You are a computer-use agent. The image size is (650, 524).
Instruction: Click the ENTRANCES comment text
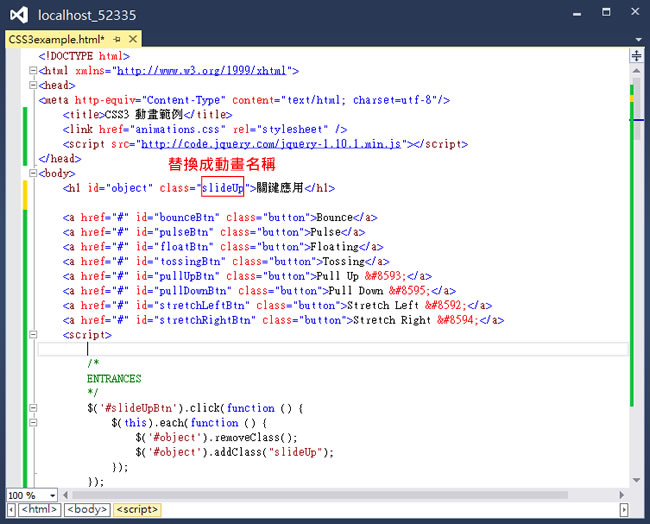pyautogui.click(x=114, y=379)
